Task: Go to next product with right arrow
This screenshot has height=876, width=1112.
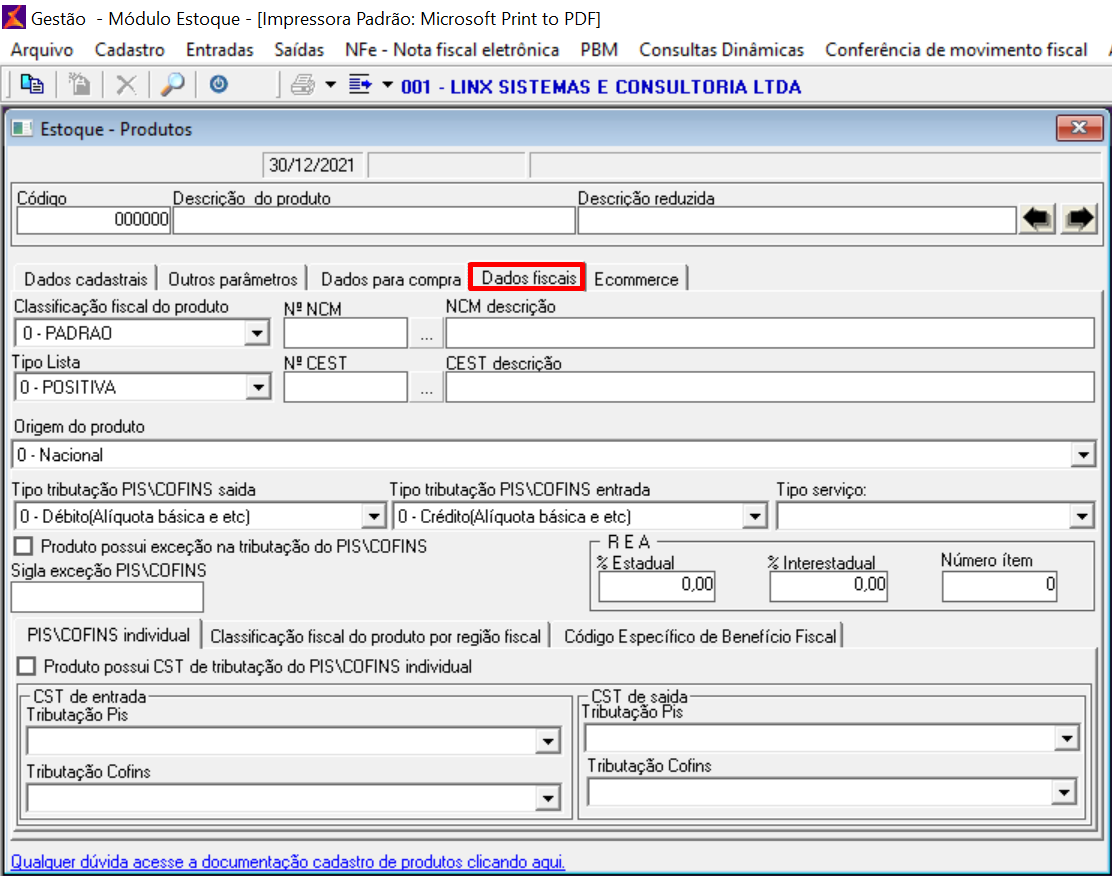Action: click(1078, 220)
